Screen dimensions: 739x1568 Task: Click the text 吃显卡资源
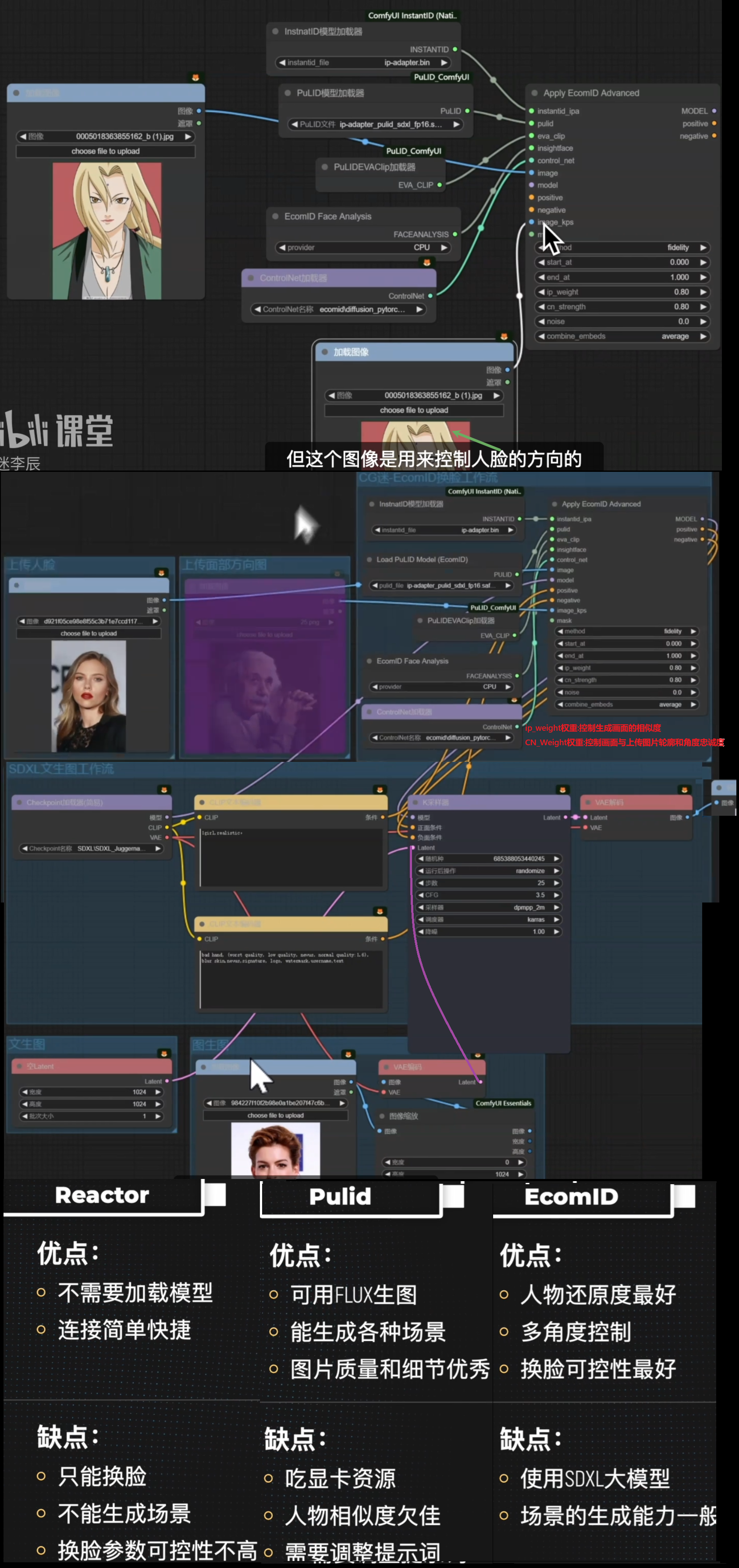[340, 1479]
